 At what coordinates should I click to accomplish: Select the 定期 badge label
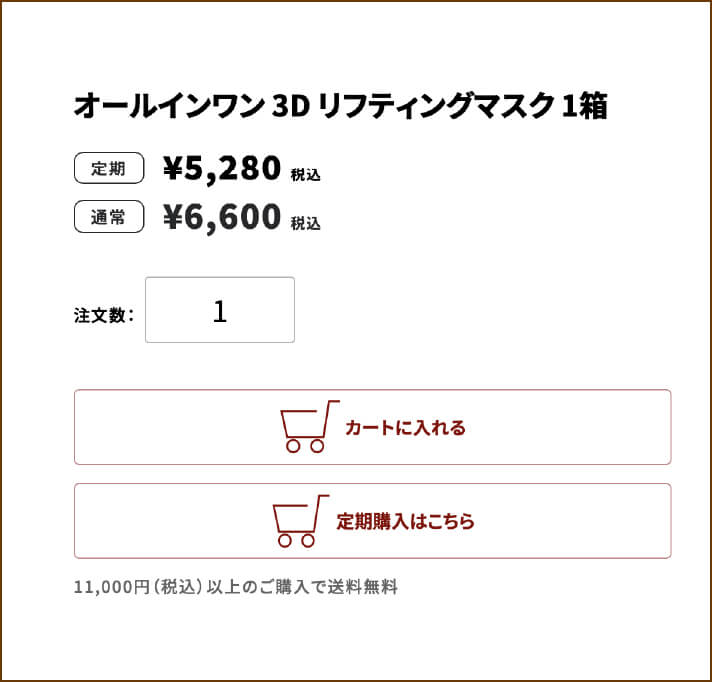point(109,169)
